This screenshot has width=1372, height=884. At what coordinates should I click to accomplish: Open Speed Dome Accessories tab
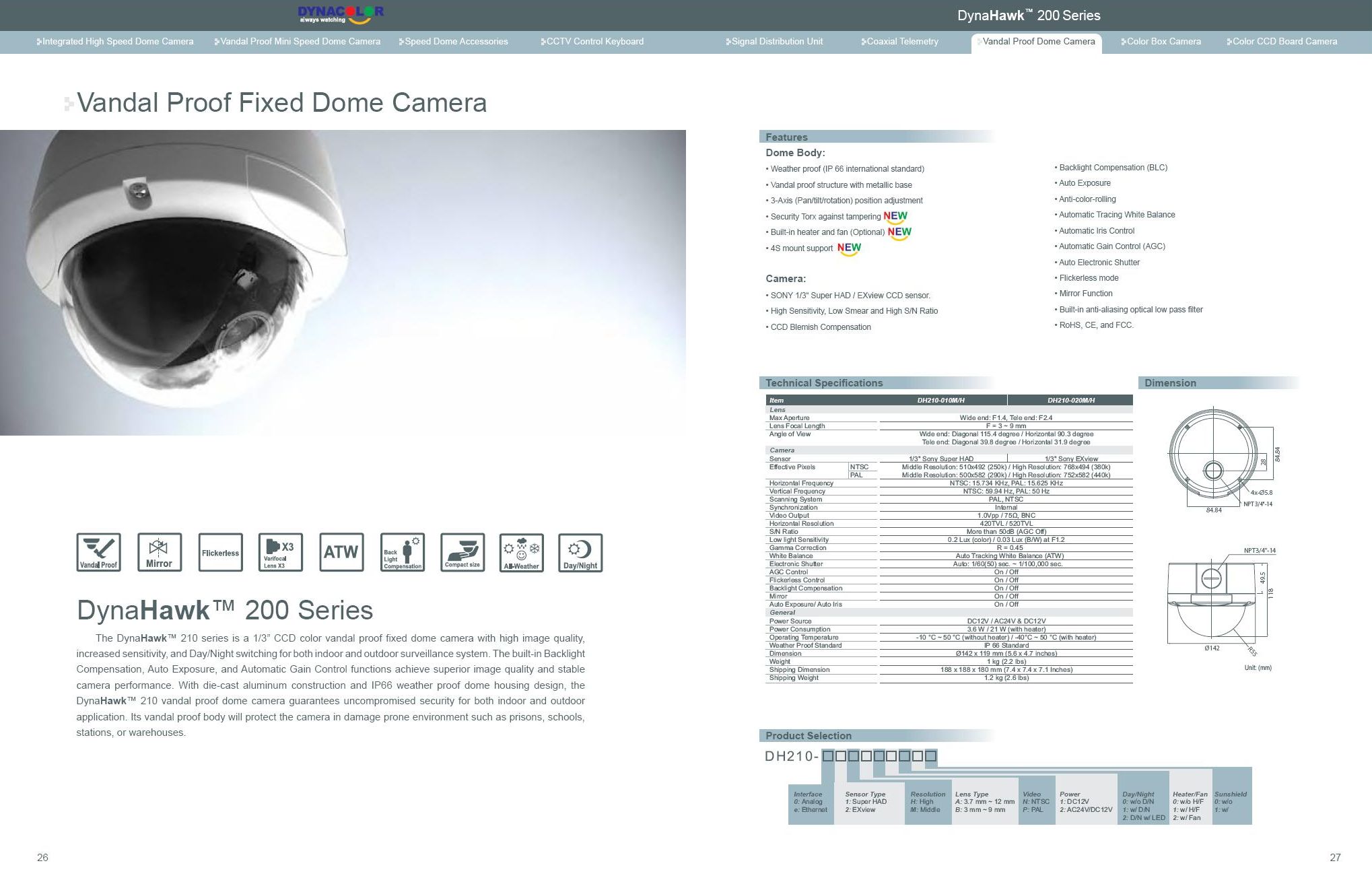point(453,42)
